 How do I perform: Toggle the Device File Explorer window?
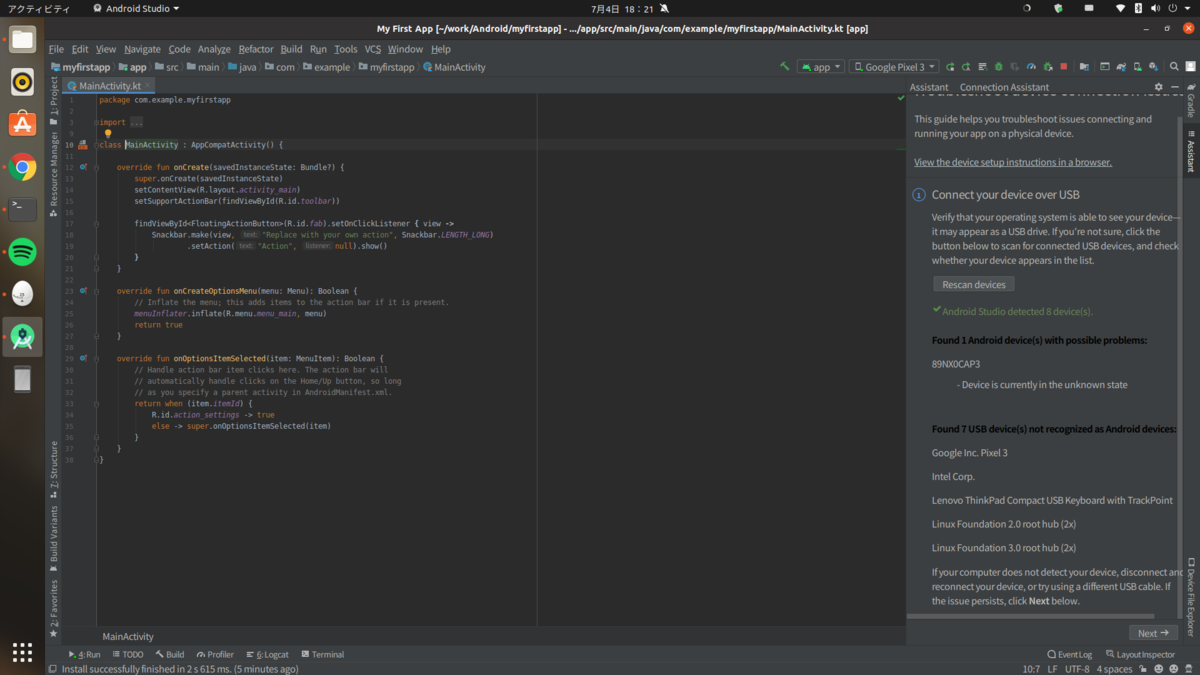1191,597
